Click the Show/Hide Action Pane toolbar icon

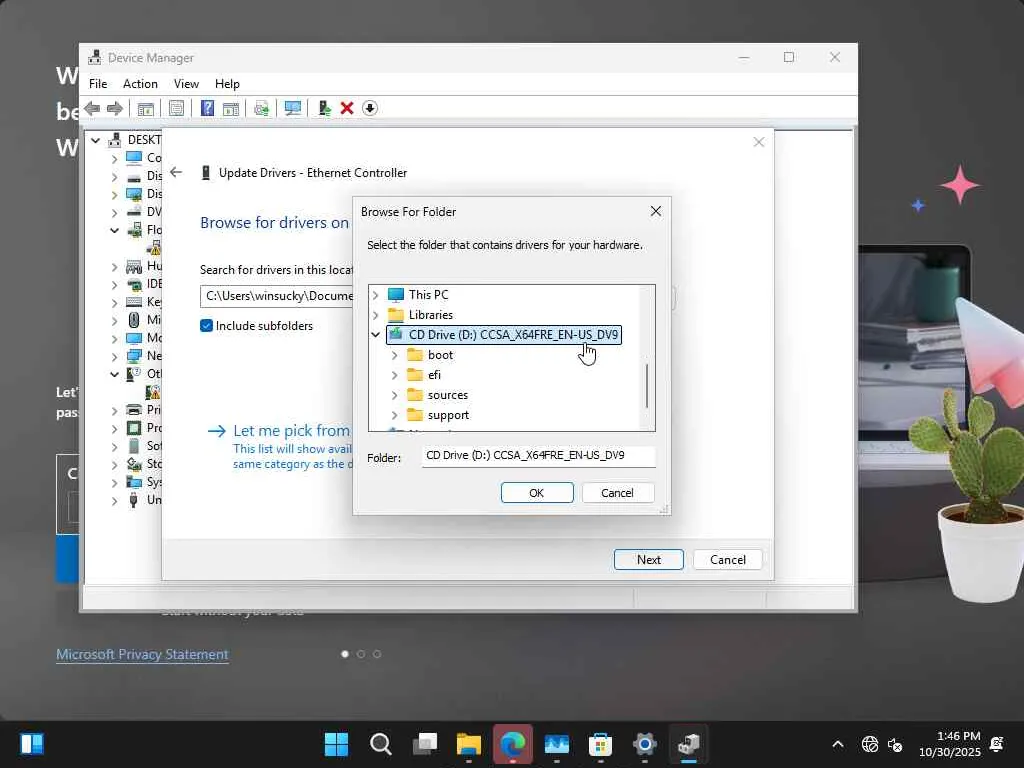coord(231,108)
